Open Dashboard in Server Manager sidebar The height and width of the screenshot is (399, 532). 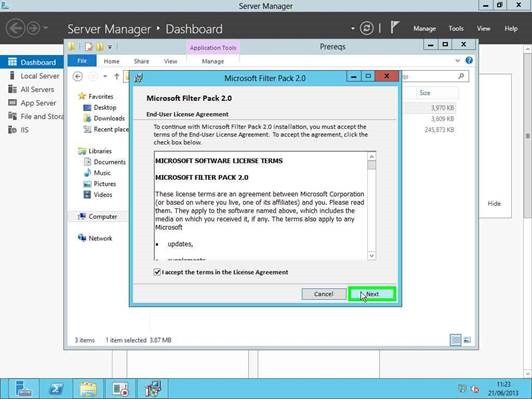coord(32,62)
